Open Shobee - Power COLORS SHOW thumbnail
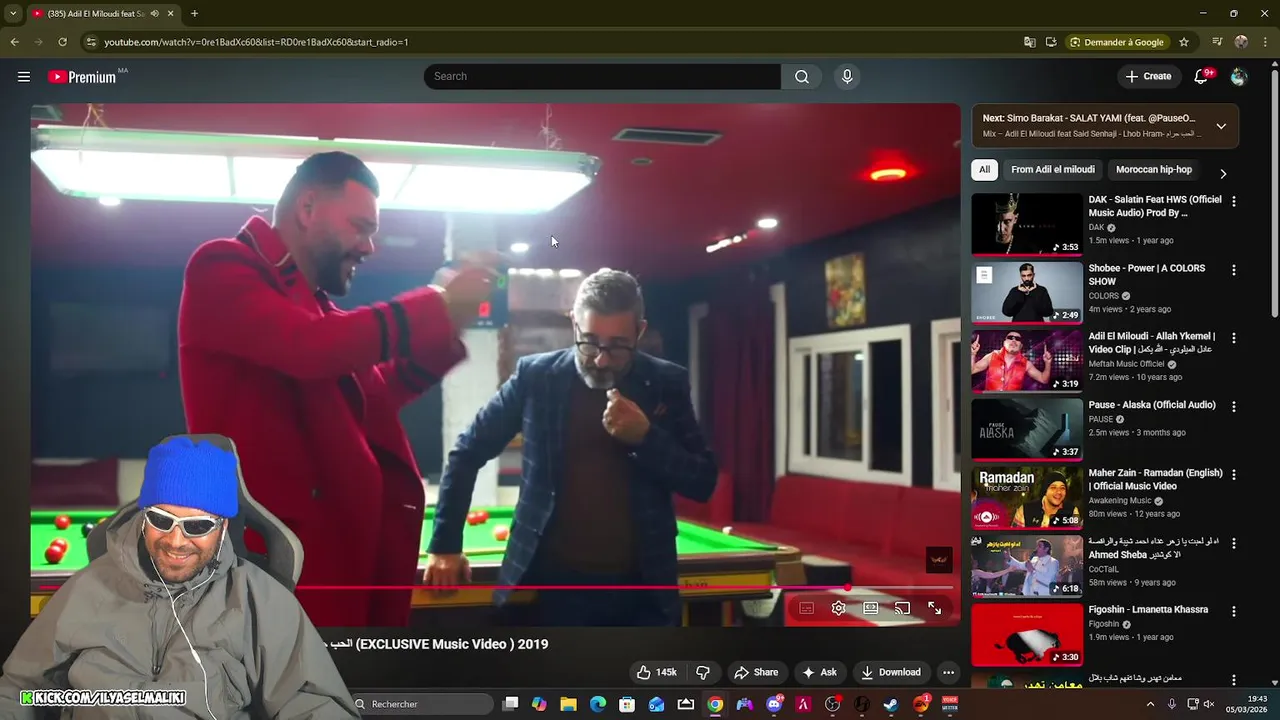The image size is (1280, 720). click(1027, 293)
